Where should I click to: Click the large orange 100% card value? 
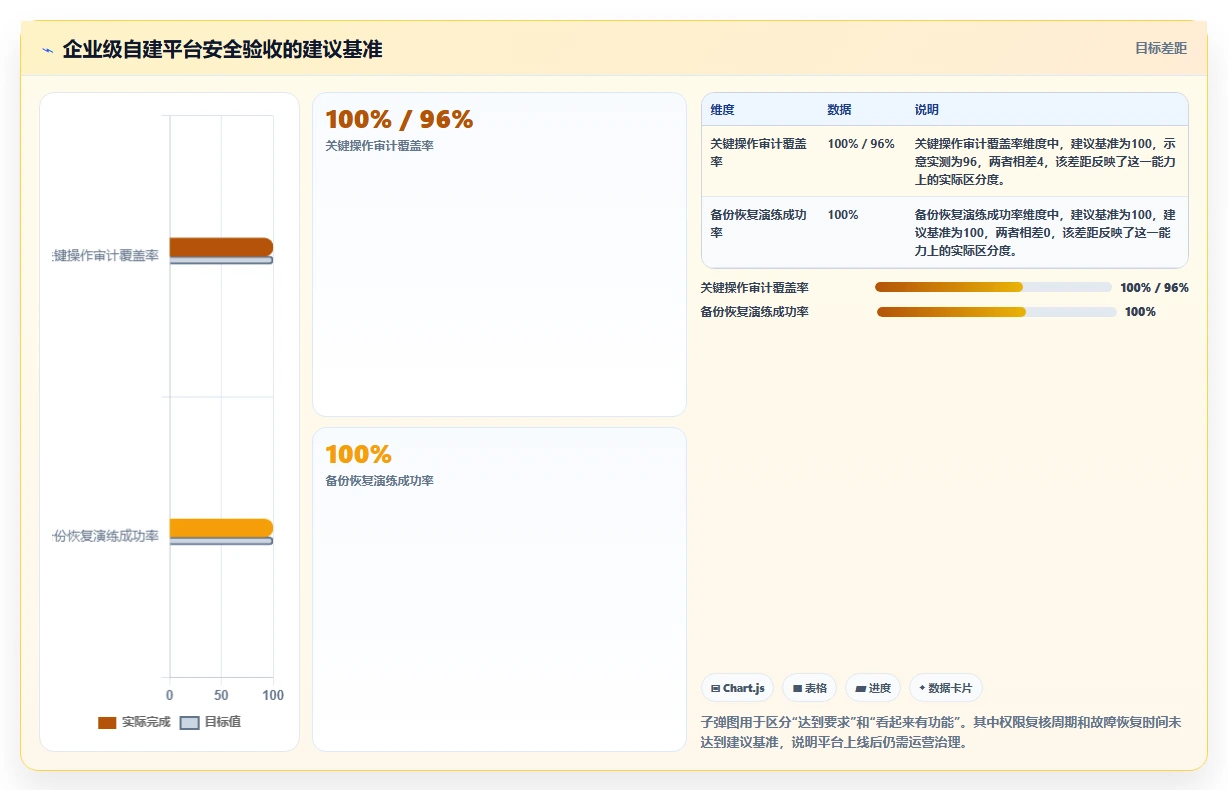(x=358, y=455)
